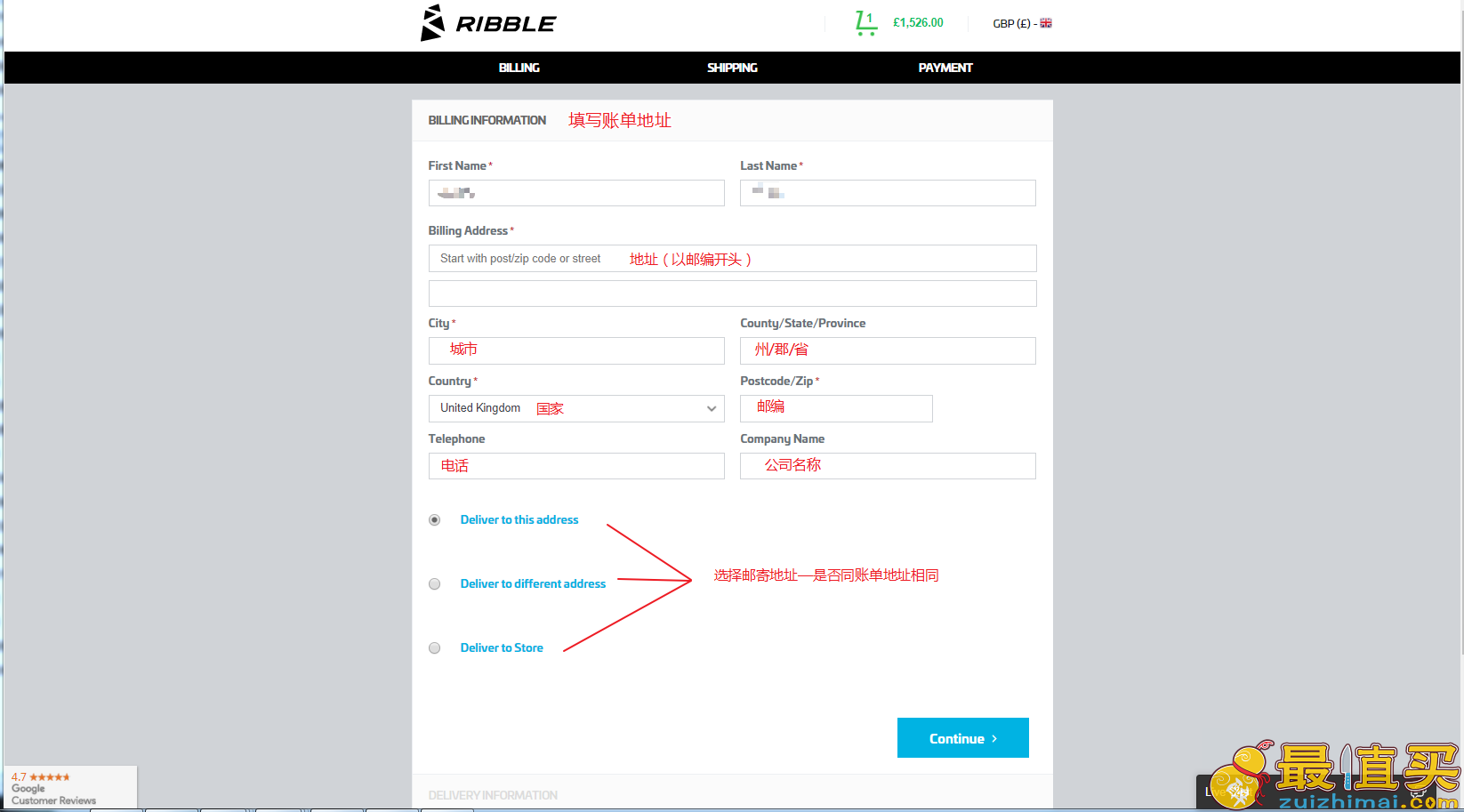Focus the second Billing Address line field

pos(733,293)
